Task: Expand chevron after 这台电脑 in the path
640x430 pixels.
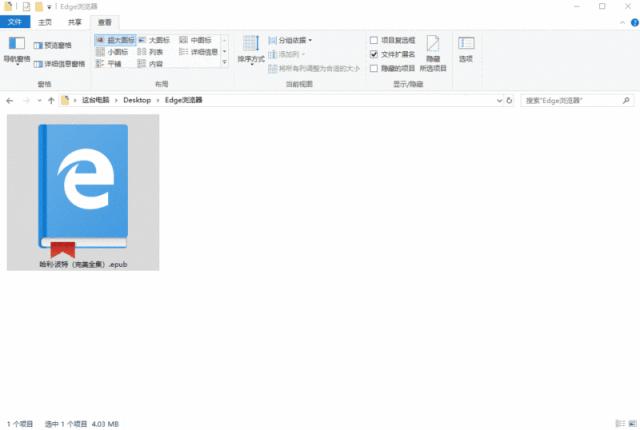Action: click(116, 100)
